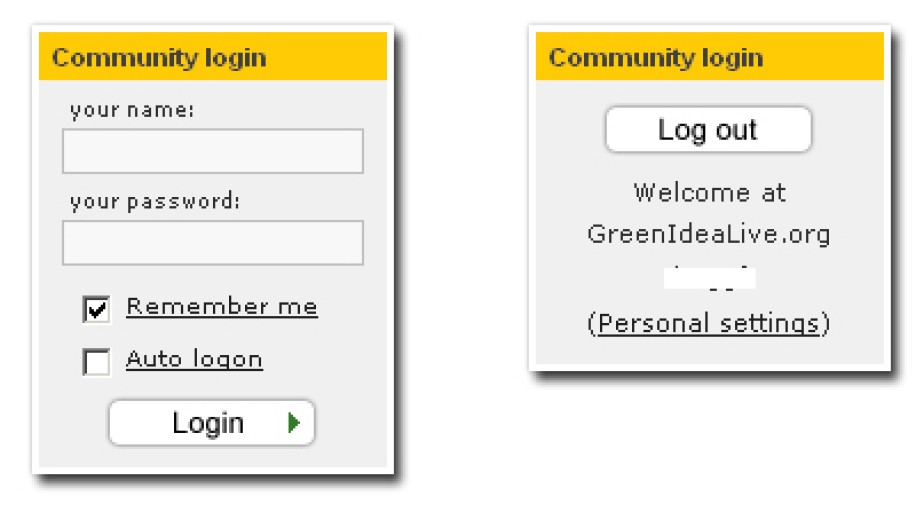Image resolution: width=916 pixels, height=520 pixels.
Task: Focus the your name input field
Action: click(x=212, y=151)
